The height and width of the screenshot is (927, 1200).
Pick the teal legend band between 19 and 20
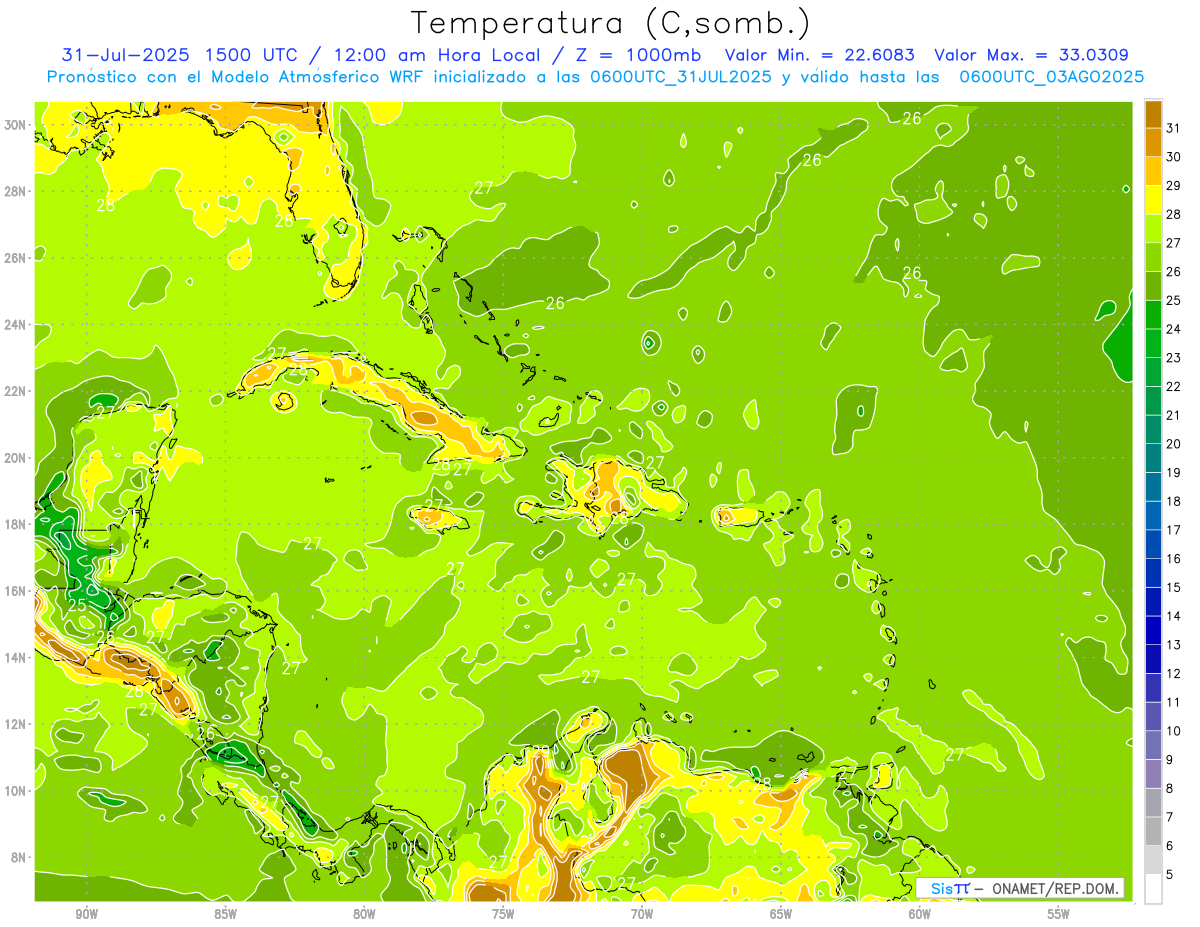pos(1153,458)
